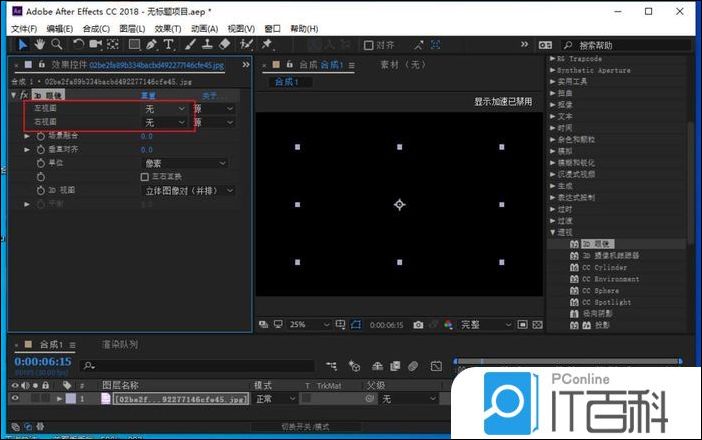The width and height of the screenshot is (702, 440).
Task: Click the Selection arrow tool
Action: point(22,45)
